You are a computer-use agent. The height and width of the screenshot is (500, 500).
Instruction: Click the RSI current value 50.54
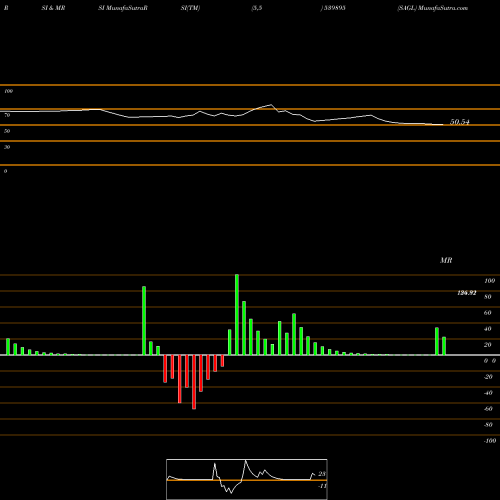click(460, 122)
